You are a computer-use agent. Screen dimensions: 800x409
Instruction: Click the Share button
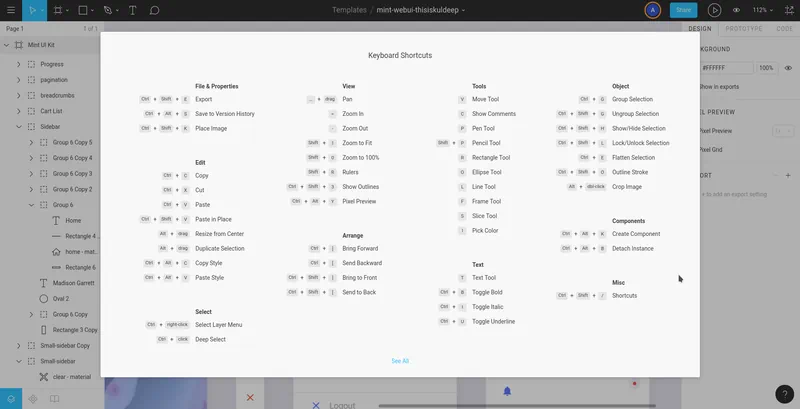pos(683,10)
